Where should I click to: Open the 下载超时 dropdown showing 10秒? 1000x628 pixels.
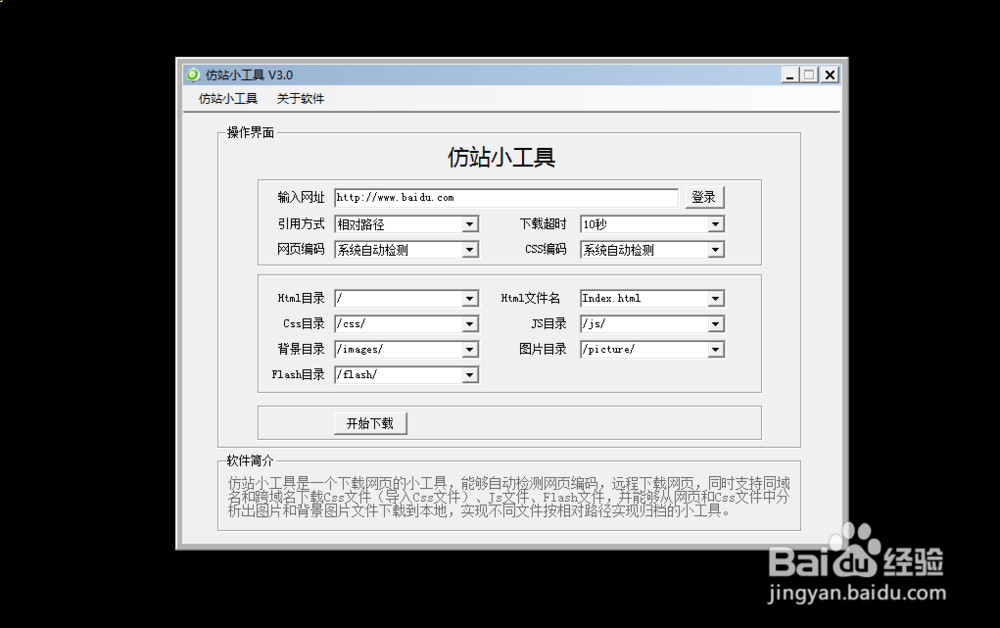tap(717, 224)
